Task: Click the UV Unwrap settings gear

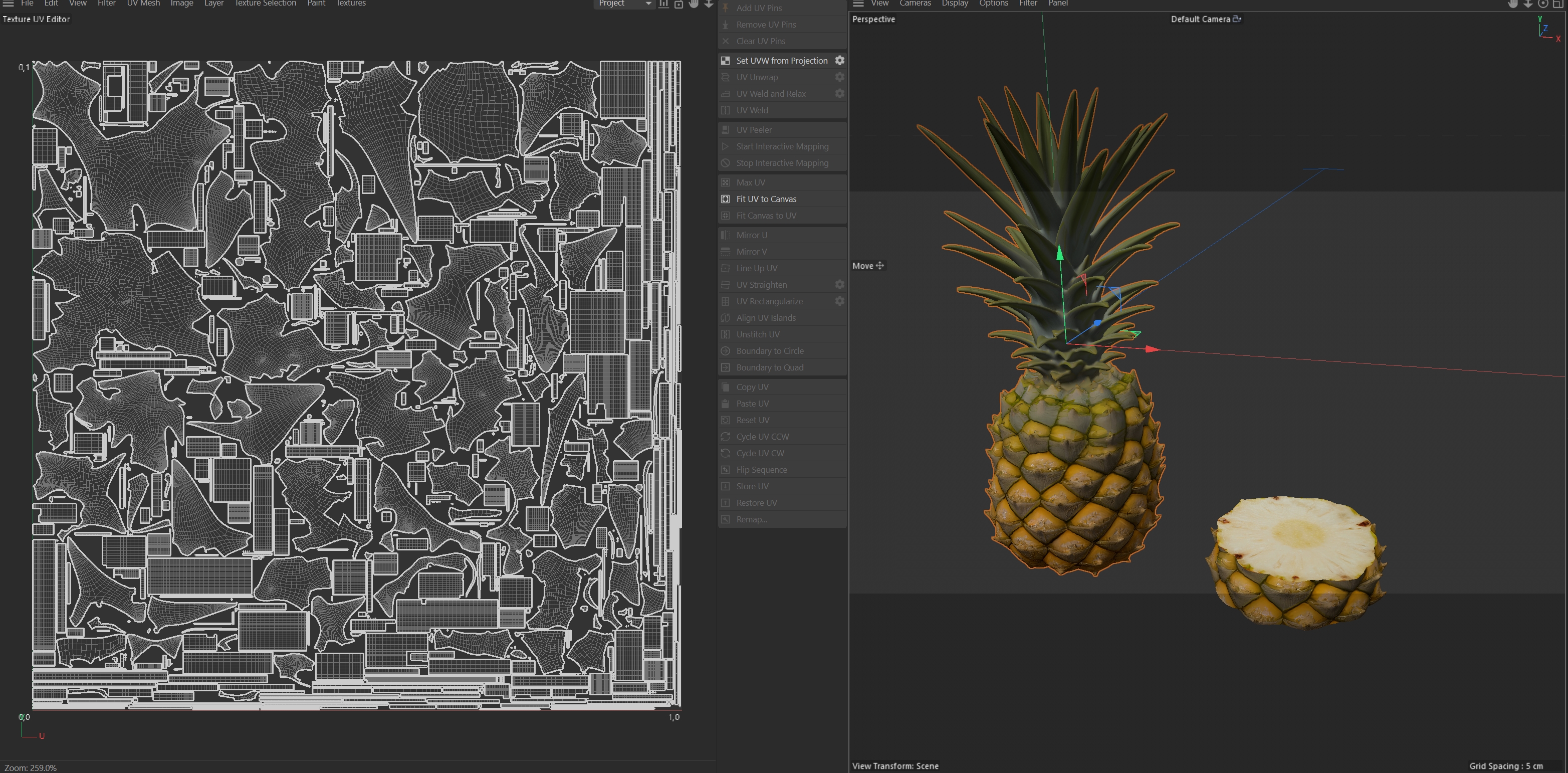Action: pos(839,77)
